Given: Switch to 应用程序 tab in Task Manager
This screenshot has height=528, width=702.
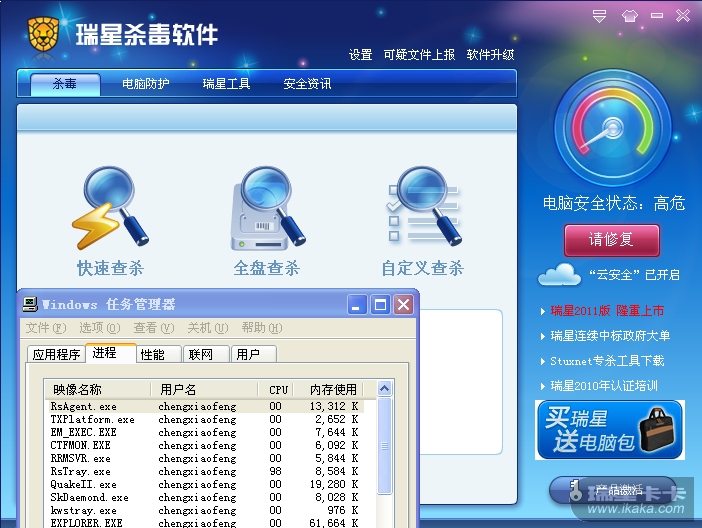Looking at the screenshot, I should pyautogui.click(x=56, y=355).
